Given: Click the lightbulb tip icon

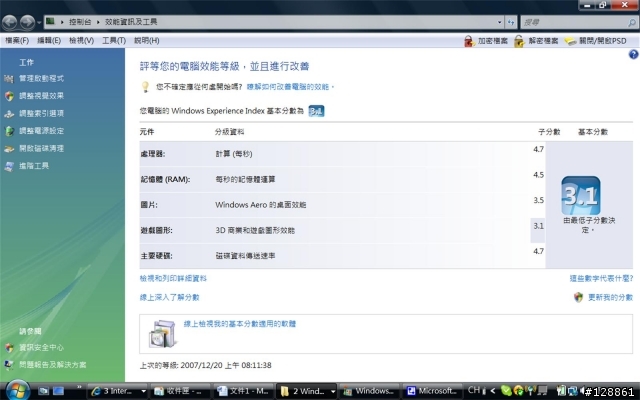Looking at the screenshot, I should point(145,87).
